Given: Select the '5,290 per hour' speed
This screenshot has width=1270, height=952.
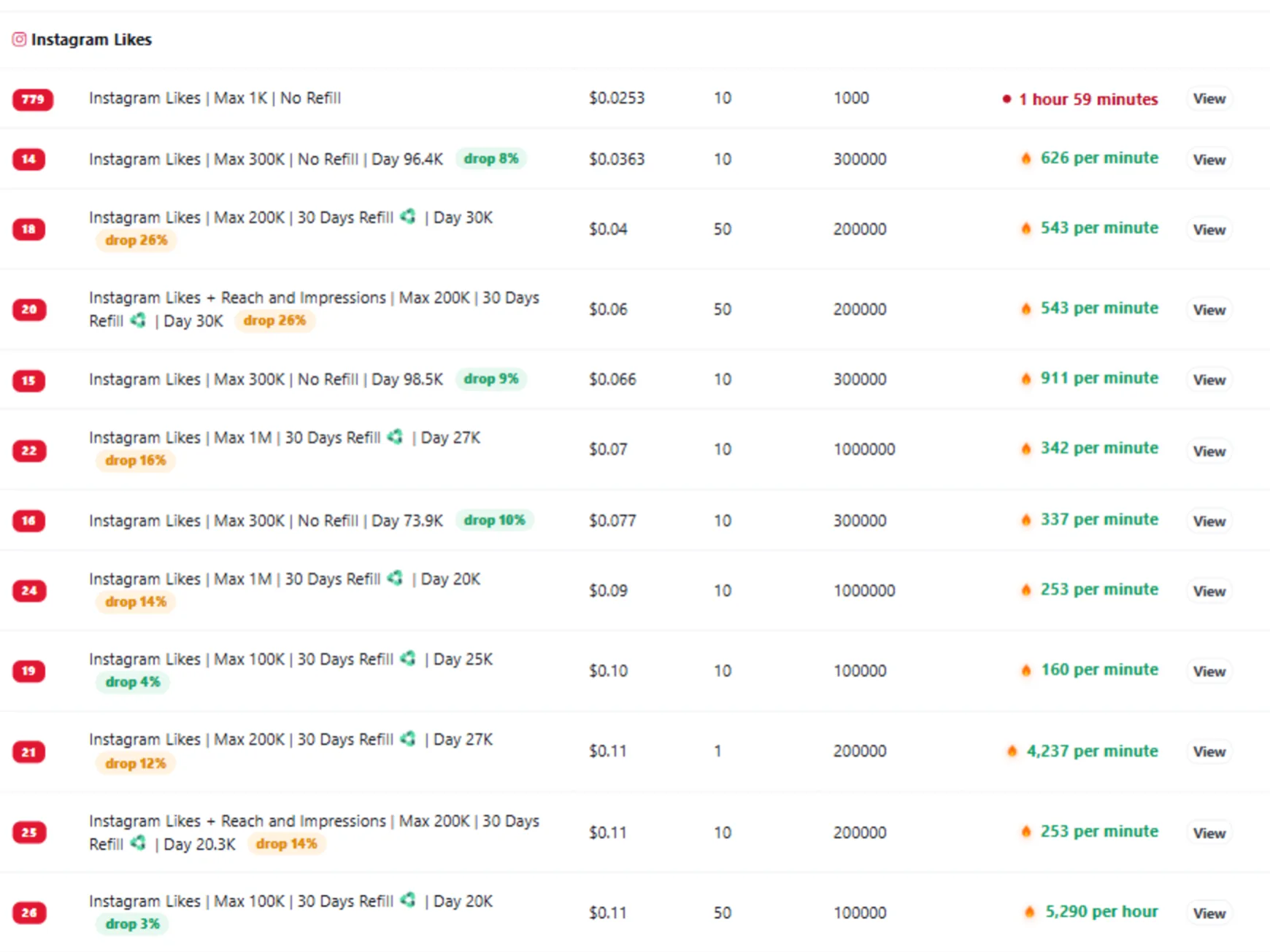Looking at the screenshot, I should pos(1101,912).
